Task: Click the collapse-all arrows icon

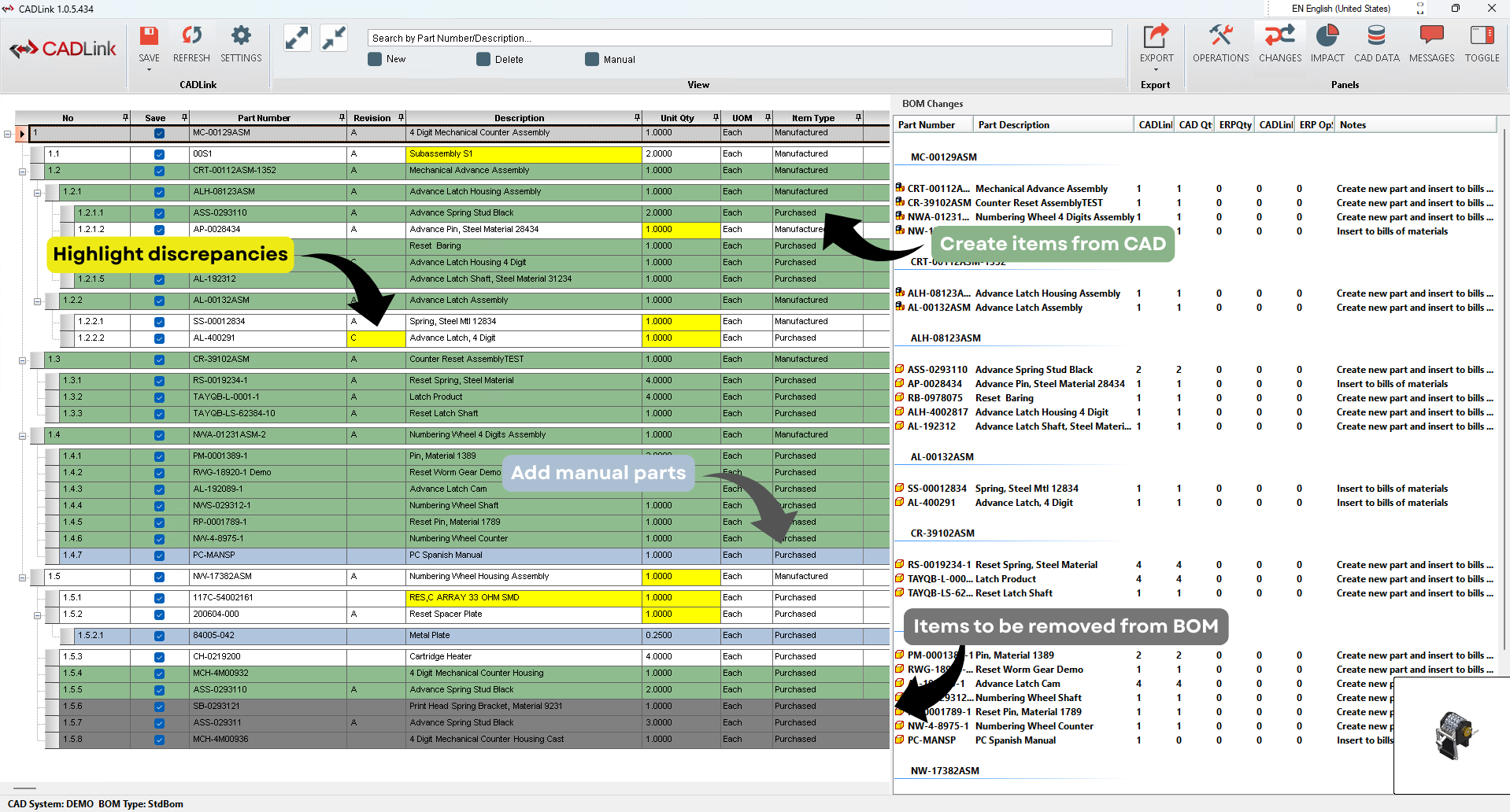Action: pyautogui.click(x=334, y=38)
